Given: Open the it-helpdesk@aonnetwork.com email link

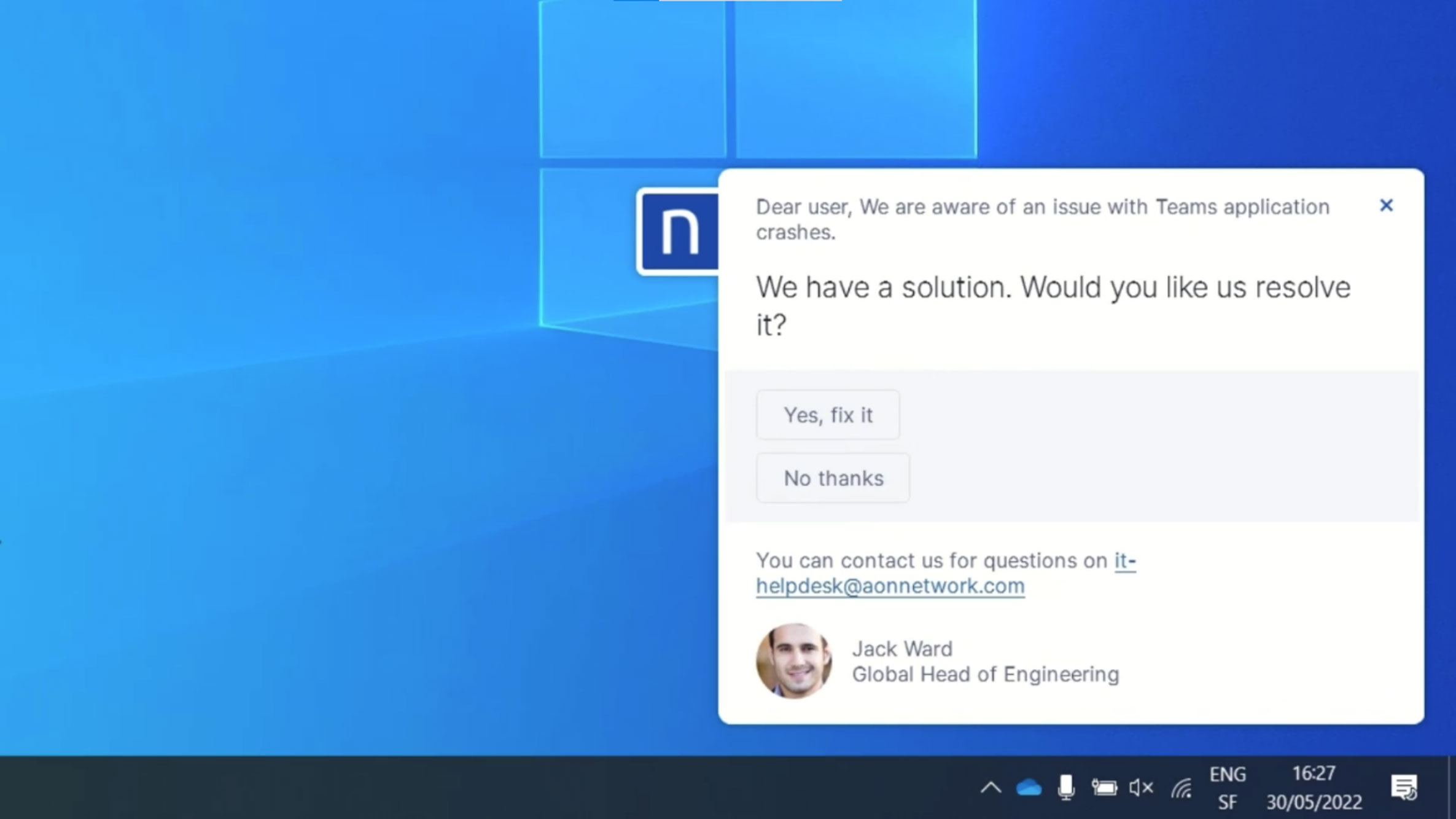Looking at the screenshot, I should click(890, 586).
